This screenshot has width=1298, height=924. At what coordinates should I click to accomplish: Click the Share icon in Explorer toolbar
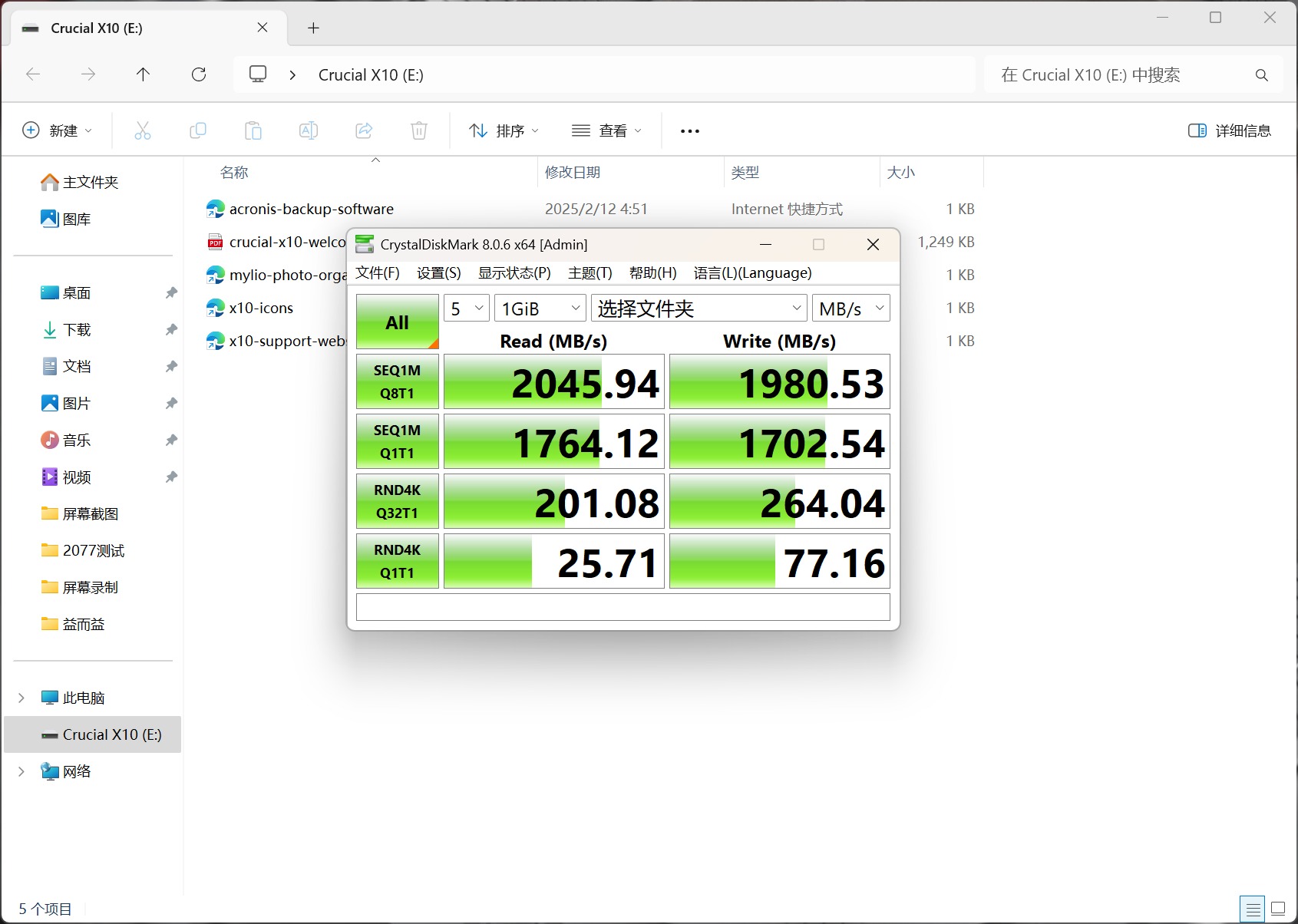364,130
